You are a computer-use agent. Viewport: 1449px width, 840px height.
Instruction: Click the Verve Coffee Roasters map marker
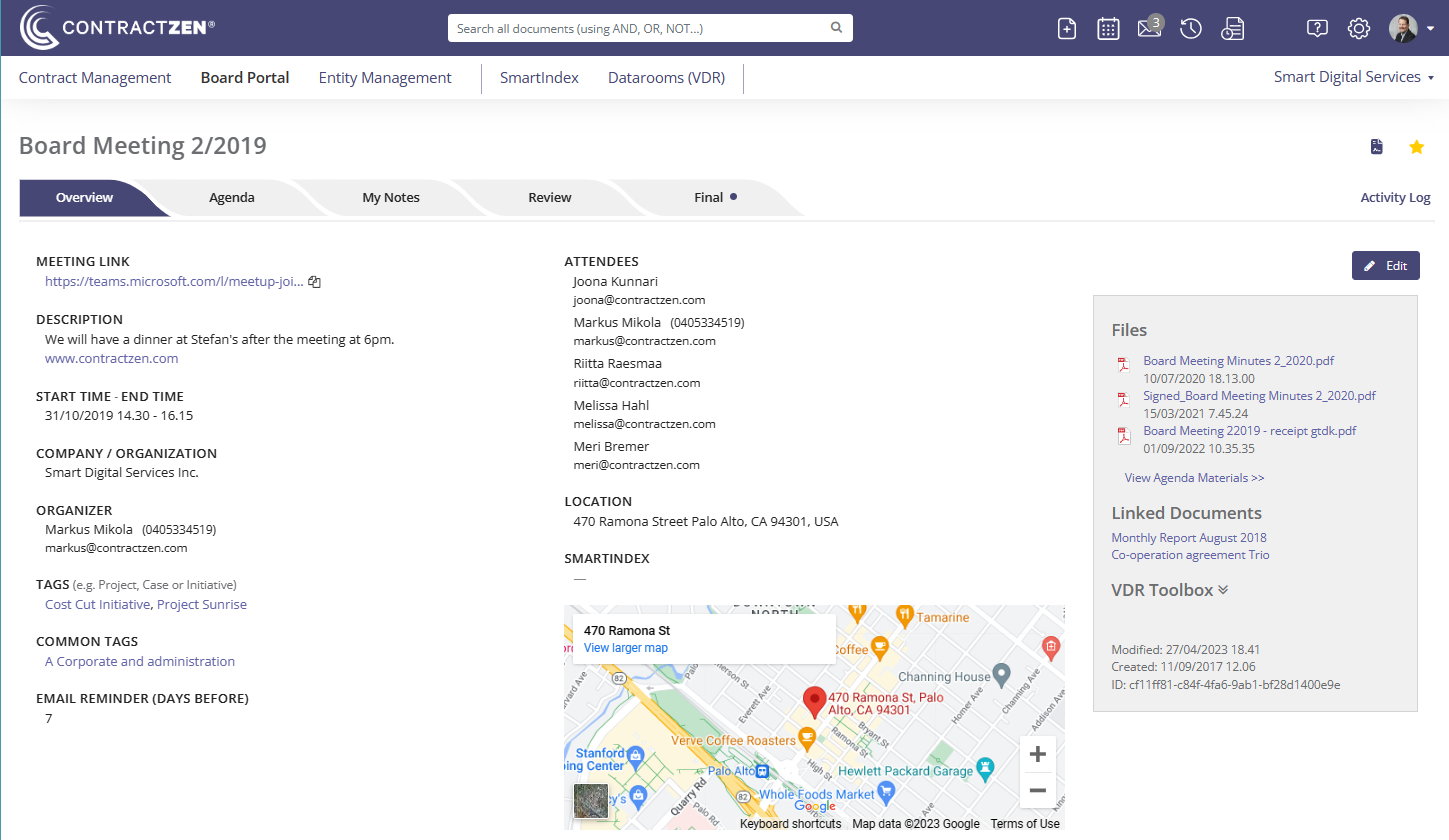pos(809,738)
